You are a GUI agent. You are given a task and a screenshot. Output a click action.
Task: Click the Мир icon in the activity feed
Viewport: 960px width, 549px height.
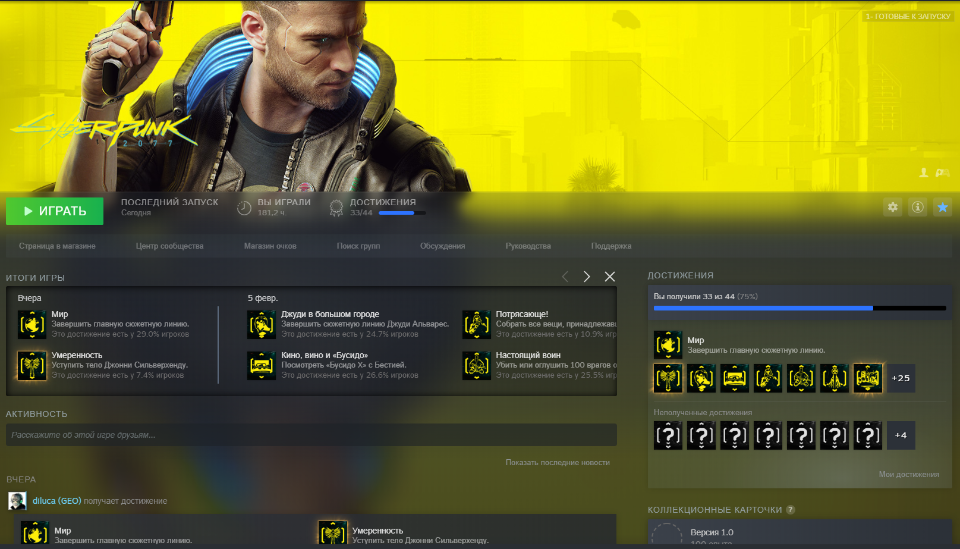tap(34, 534)
